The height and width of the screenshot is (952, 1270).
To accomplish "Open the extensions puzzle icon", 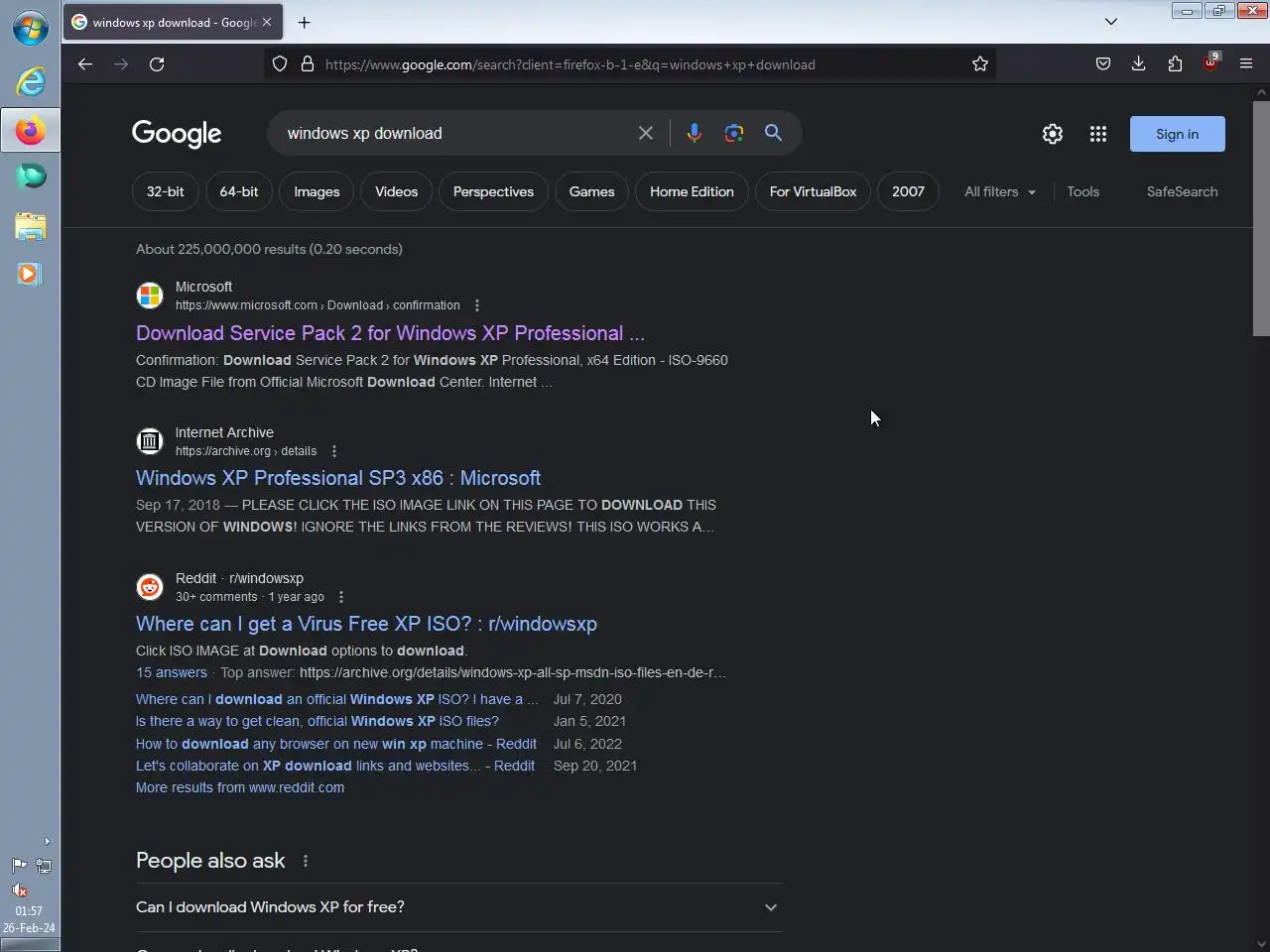I will 1175,64.
